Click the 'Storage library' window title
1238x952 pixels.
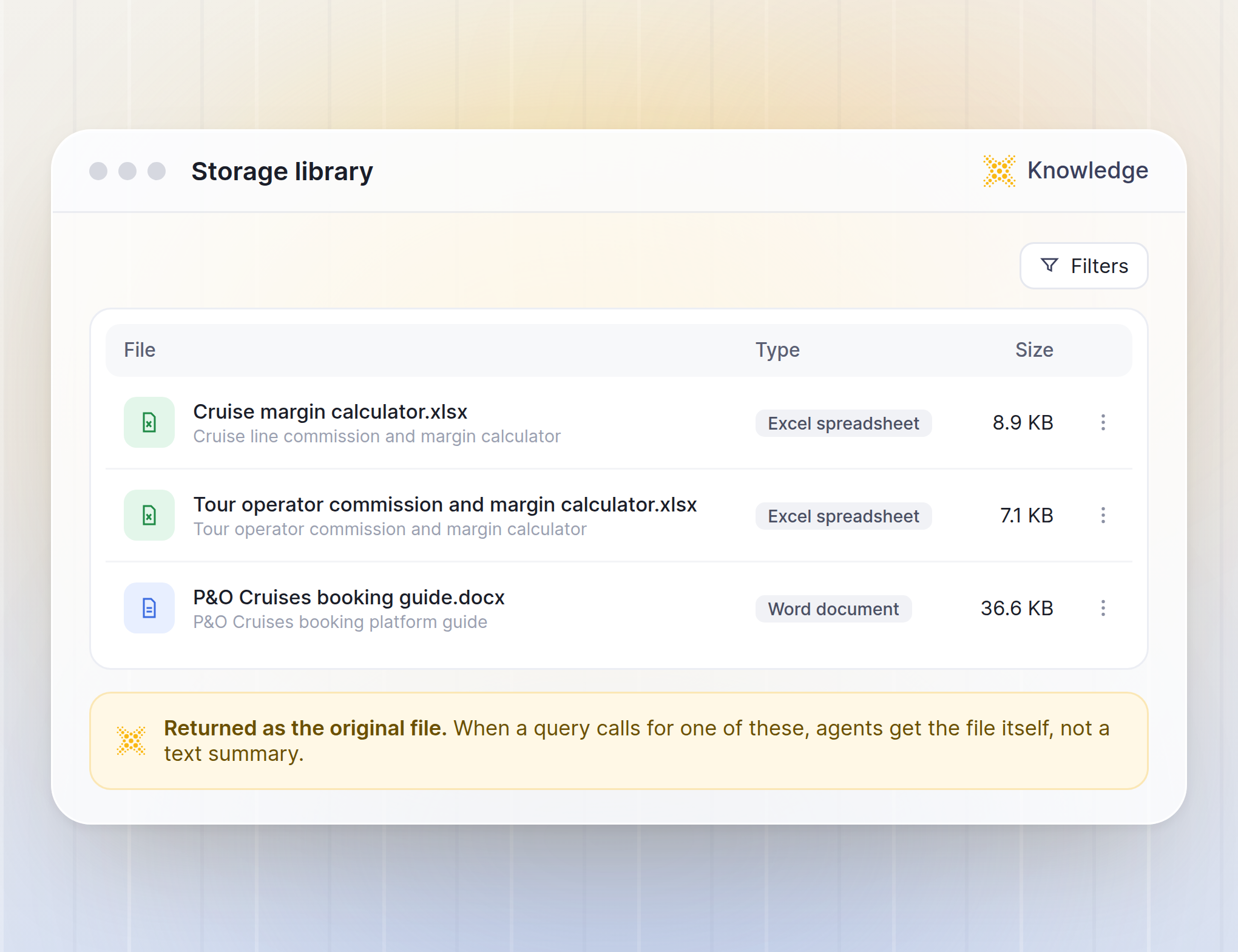[x=282, y=172]
